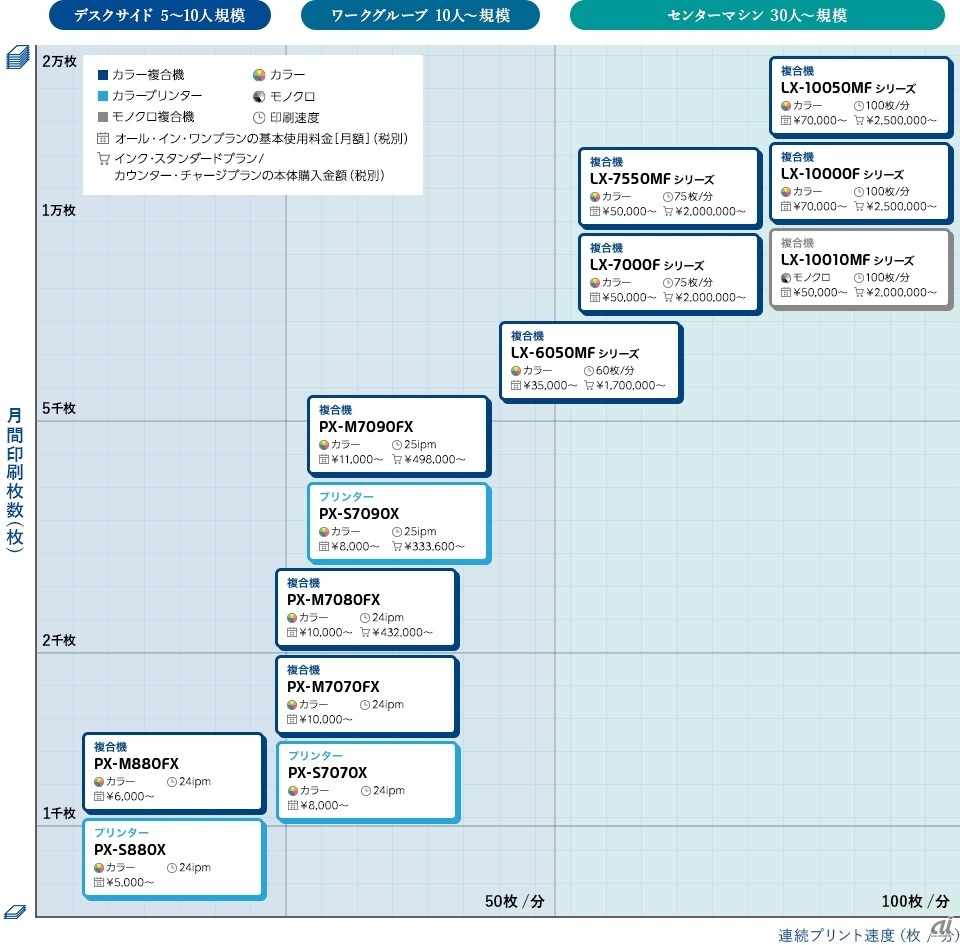Click the cart icon beside ¥498,000〜 on PX-M7090FX
Viewport: 960px width, 945px height.
397,460
